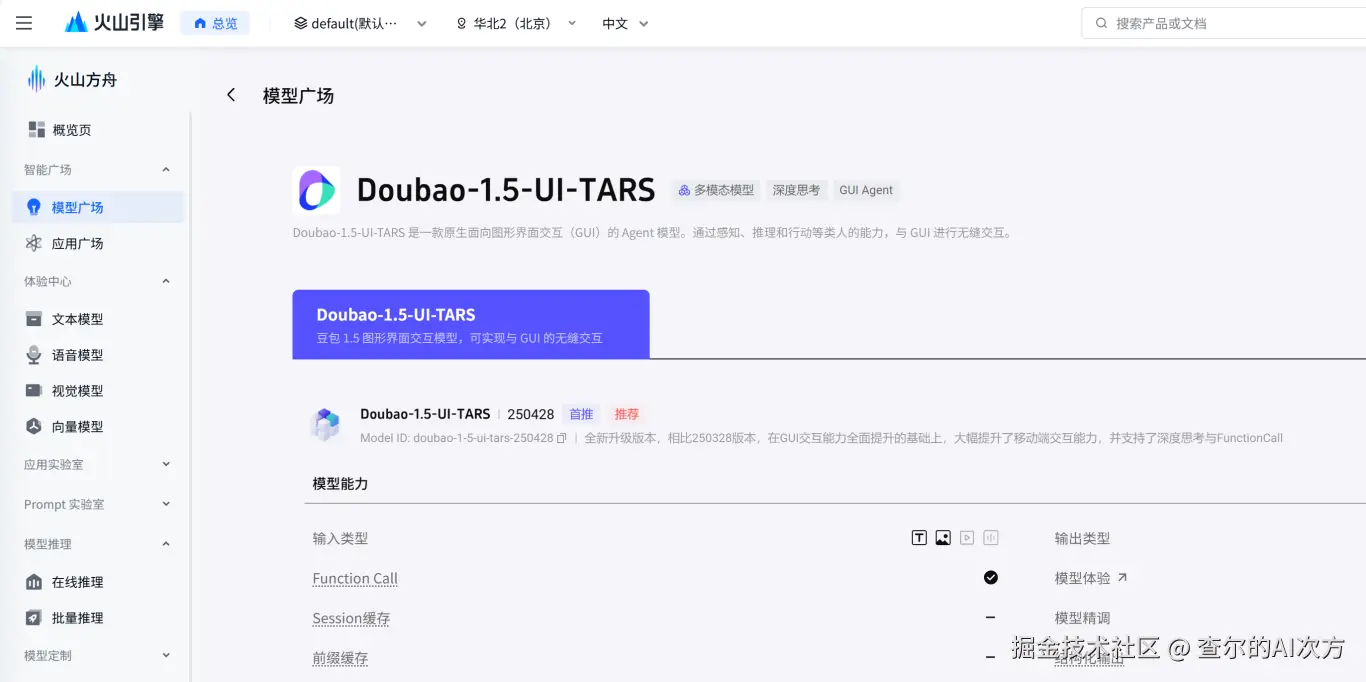Click the Doubao model logo
Image resolution: width=1366 pixels, height=682 pixels.
(316, 190)
